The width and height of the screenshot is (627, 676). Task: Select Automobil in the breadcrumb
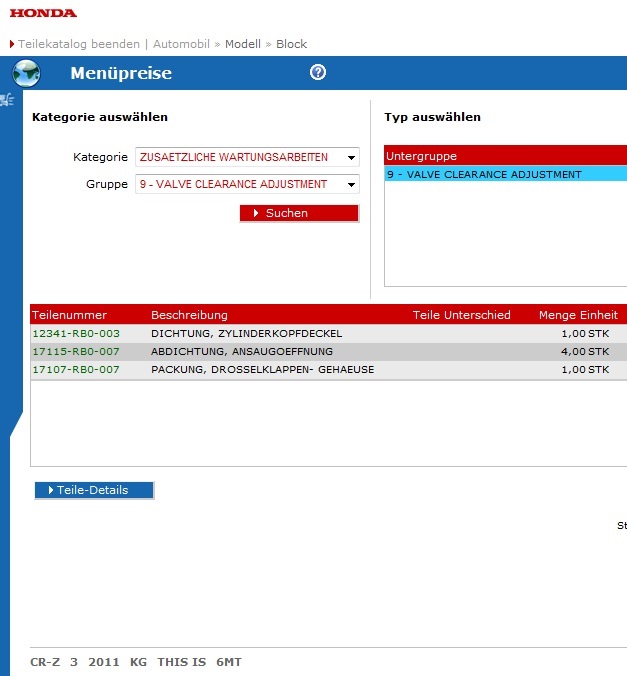[x=180, y=44]
